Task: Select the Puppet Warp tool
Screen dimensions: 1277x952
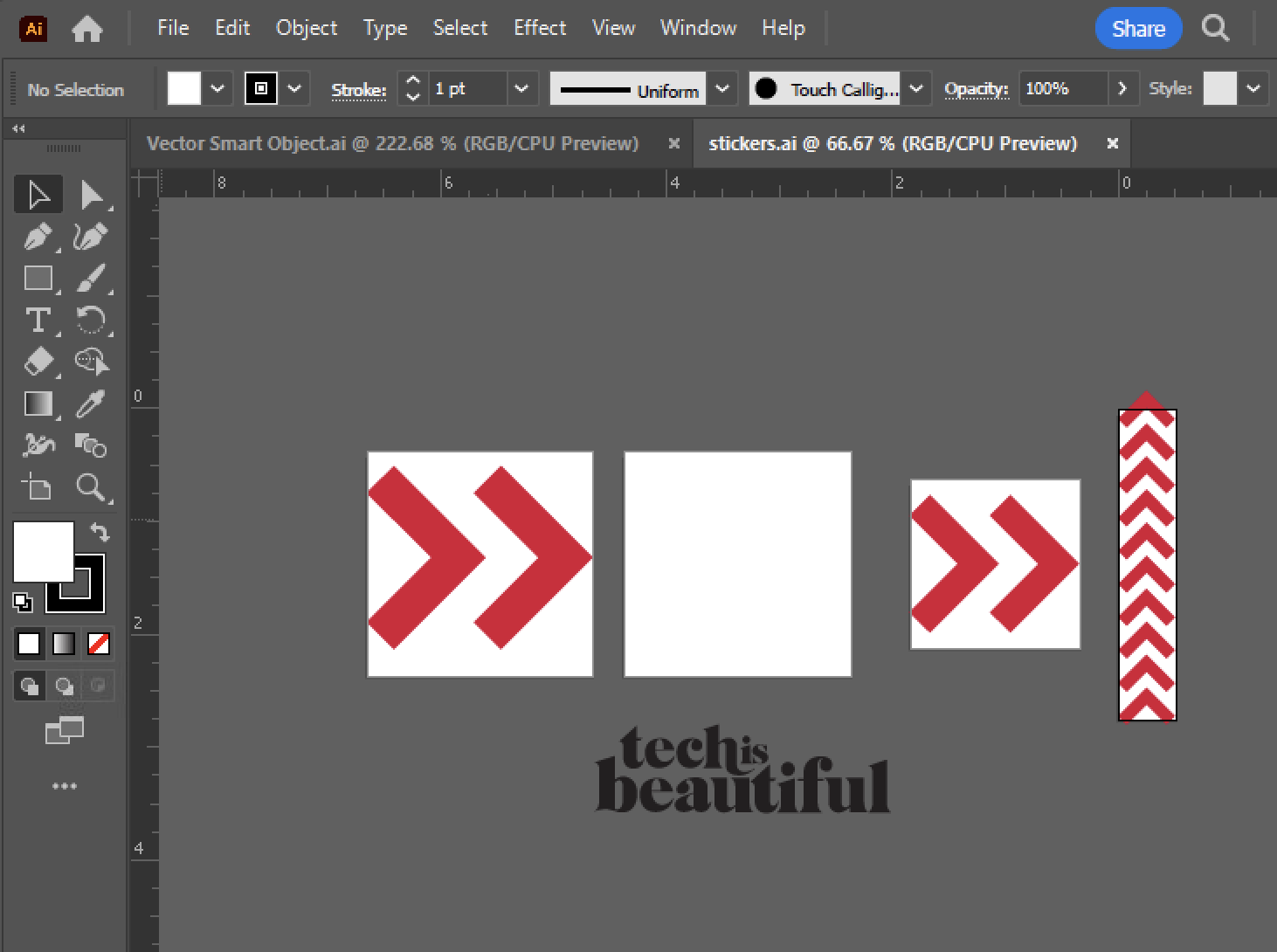Action: click(38, 445)
